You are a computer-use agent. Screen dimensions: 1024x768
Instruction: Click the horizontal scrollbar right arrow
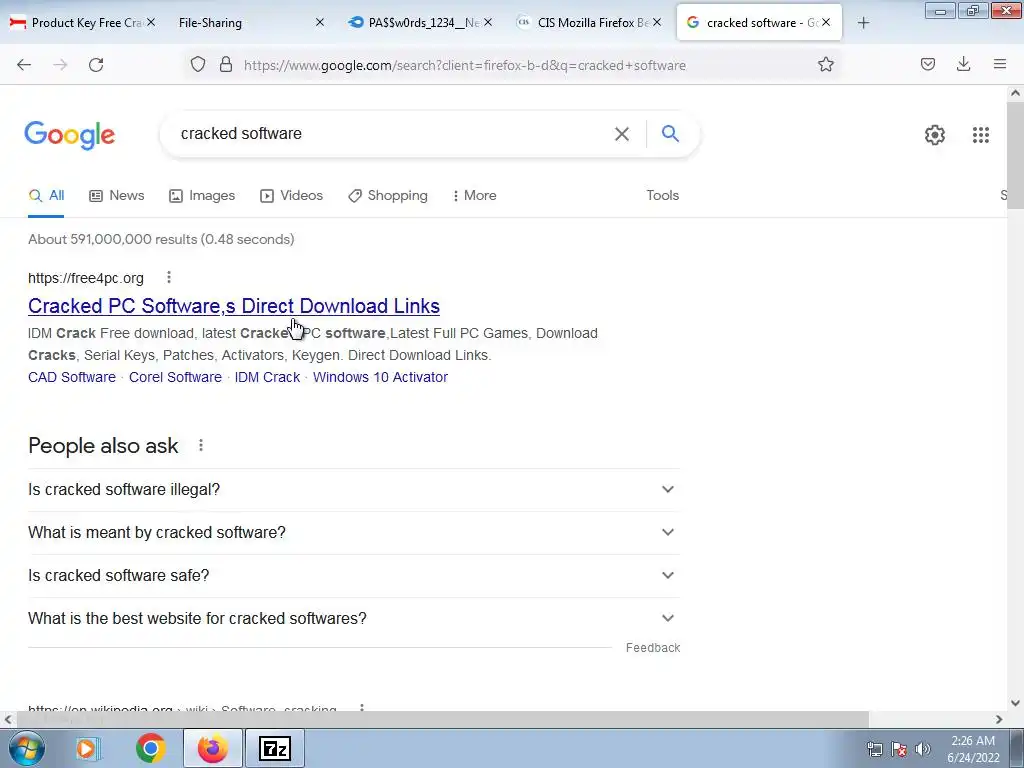(999, 719)
